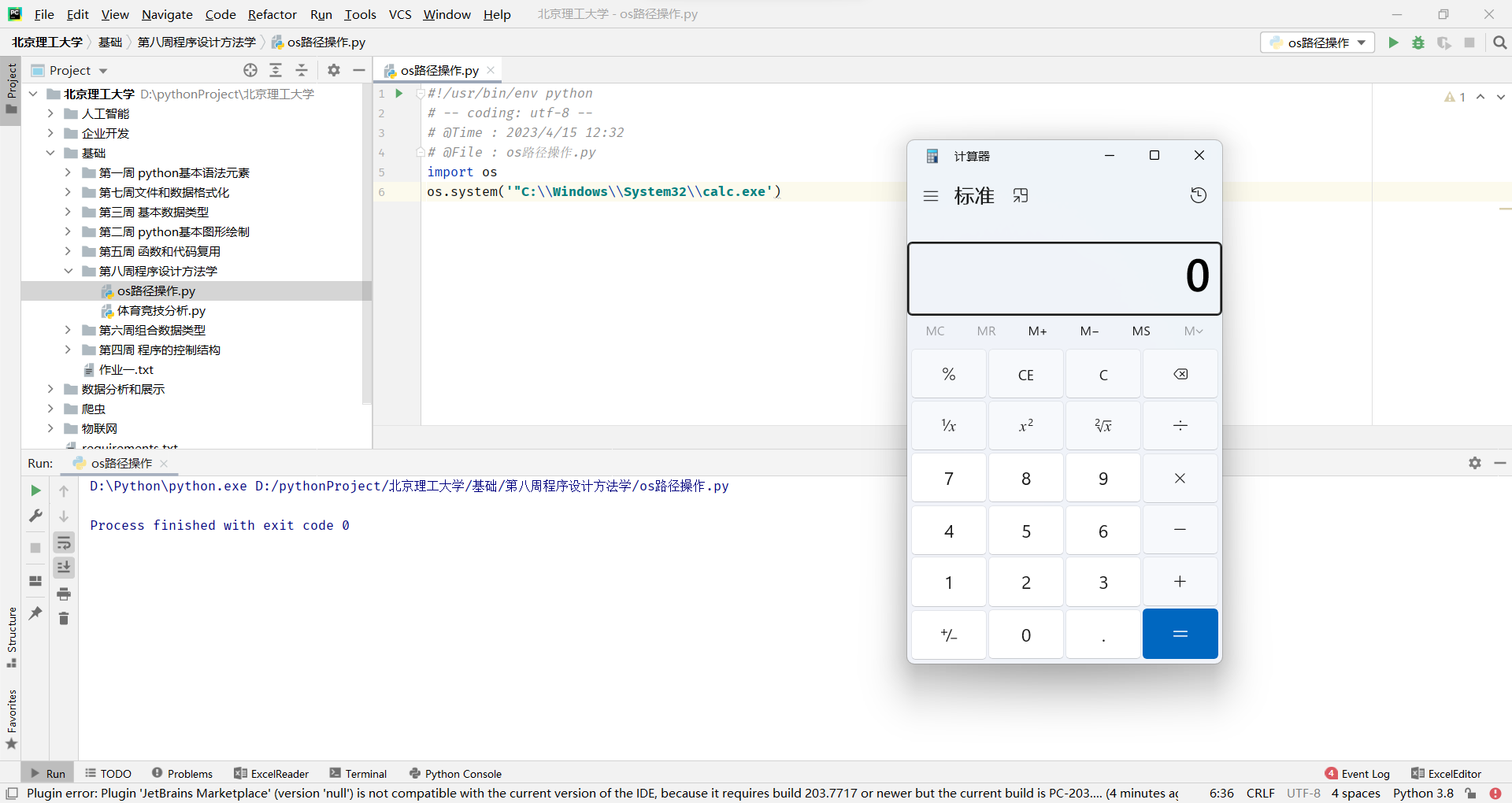The image size is (1512, 803).
Task: Open 作业一.txt in project tree
Action: click(x=126, y=369)
